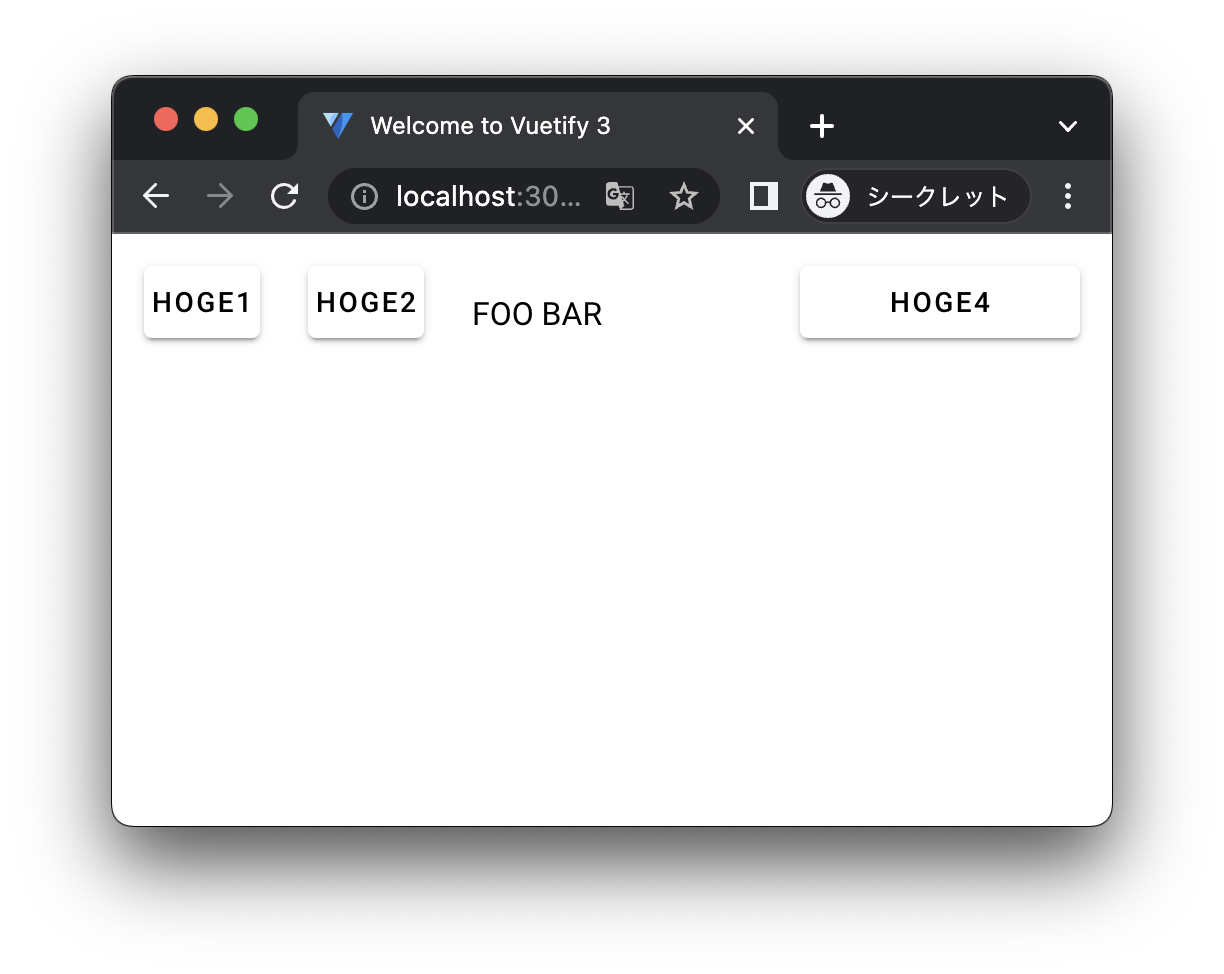1224x974 pixels.
Task: View site information icon in address bar
Action: (x=364, y=197)
